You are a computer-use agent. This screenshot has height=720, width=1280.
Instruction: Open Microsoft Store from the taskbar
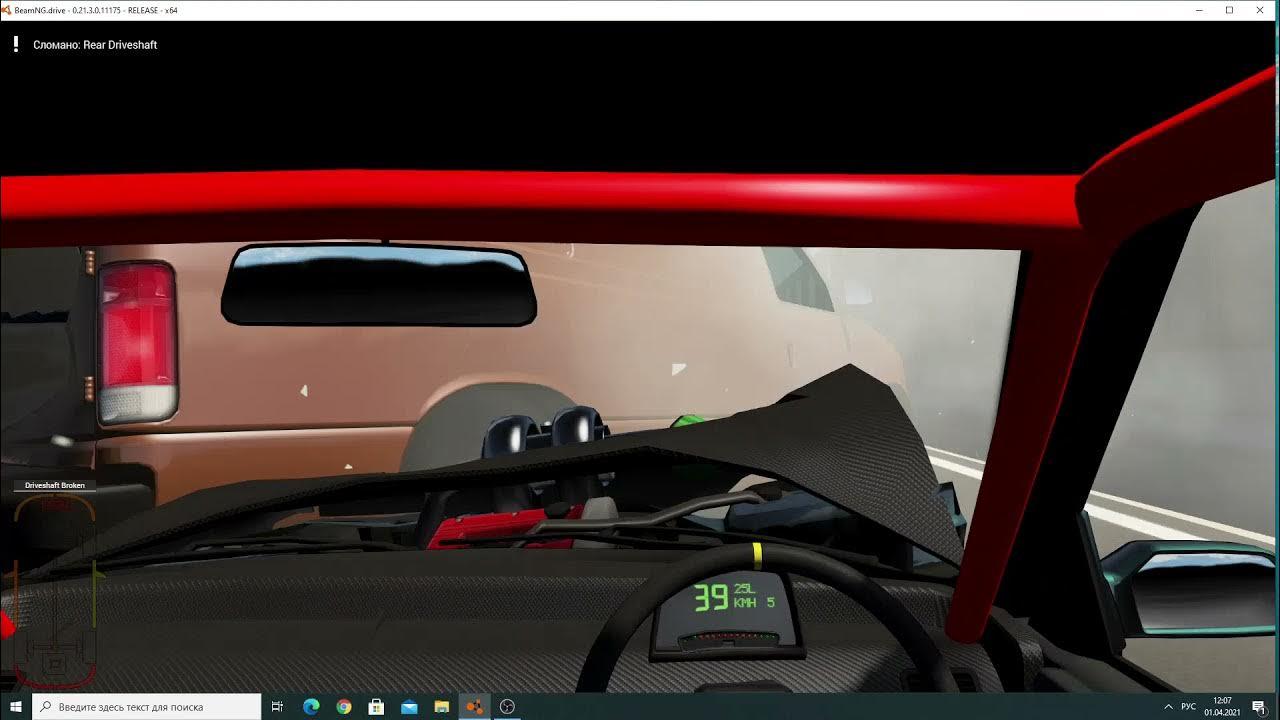tap(376, 707)
